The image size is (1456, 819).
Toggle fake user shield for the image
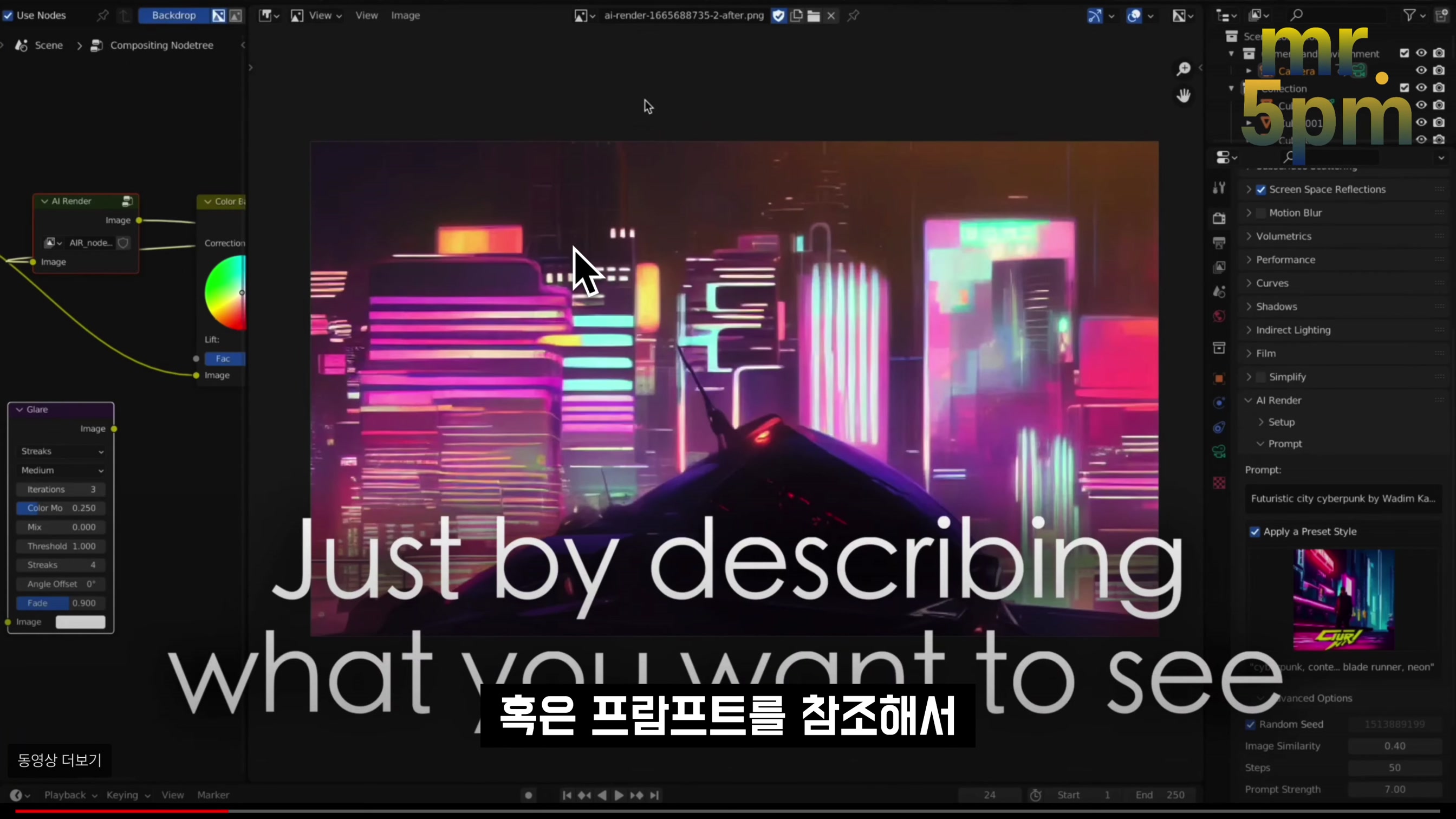pos(778,16)
